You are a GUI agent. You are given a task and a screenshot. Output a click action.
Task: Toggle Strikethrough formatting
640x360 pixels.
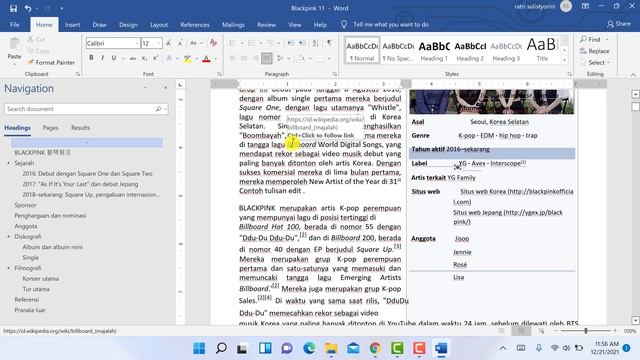tap(133, 58)
